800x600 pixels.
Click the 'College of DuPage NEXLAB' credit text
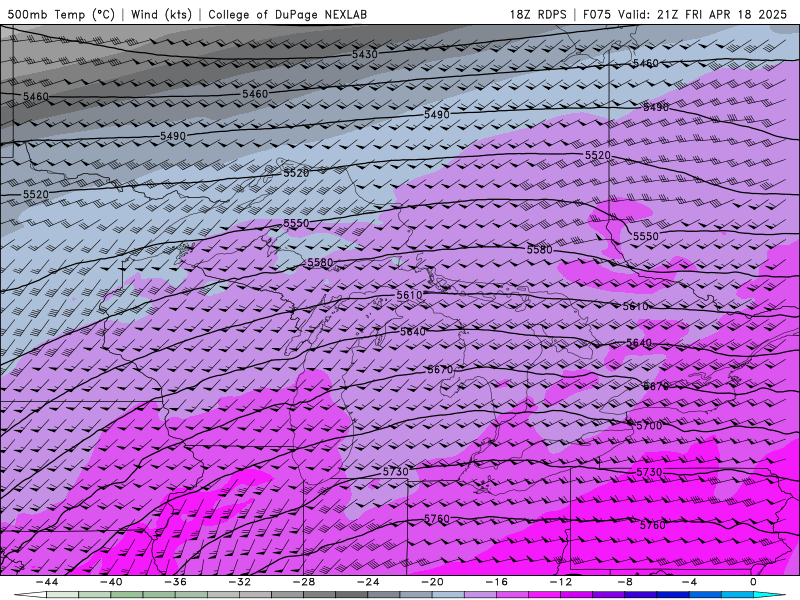(x=287, y=14)
